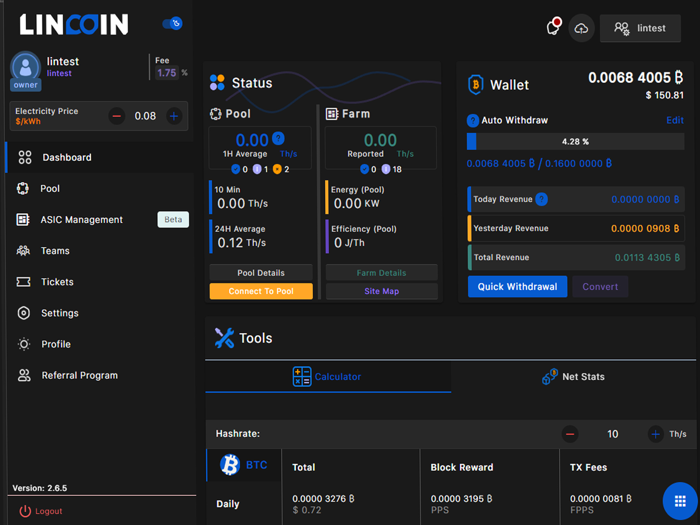
Task: Click the cloud upload icon
Action: [581, 29]
